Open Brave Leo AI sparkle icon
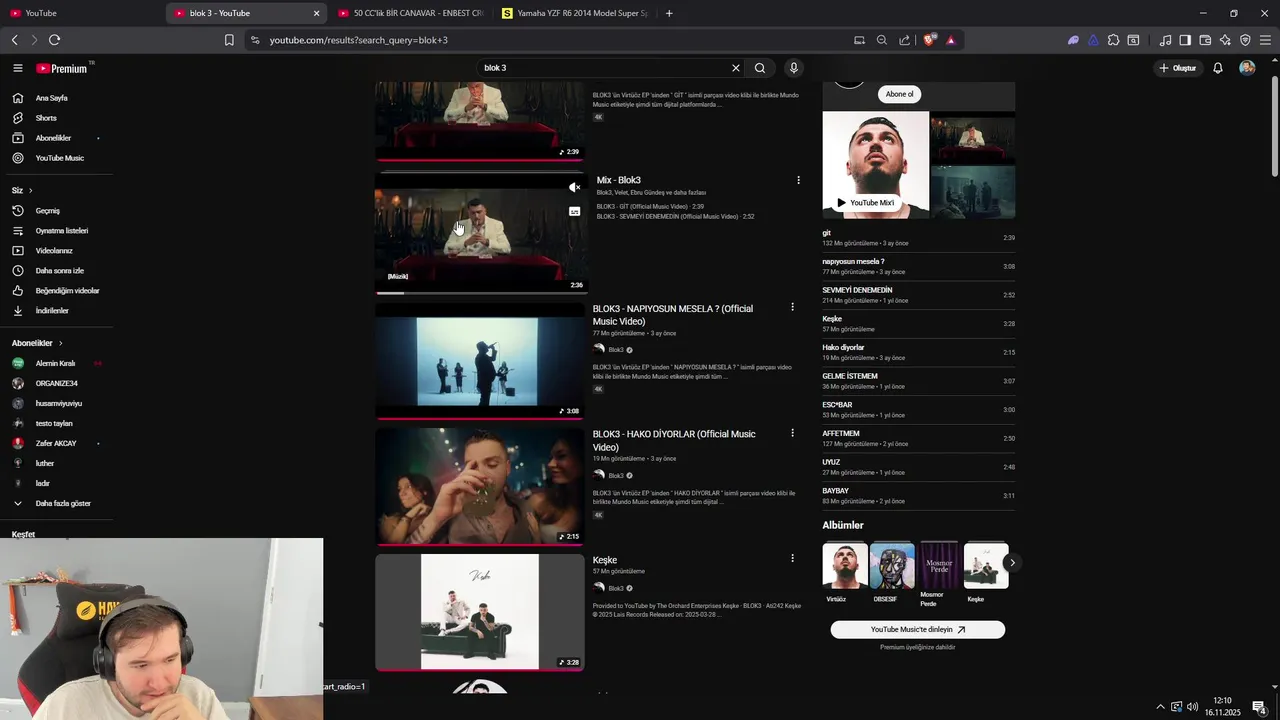 point(1225,40)
